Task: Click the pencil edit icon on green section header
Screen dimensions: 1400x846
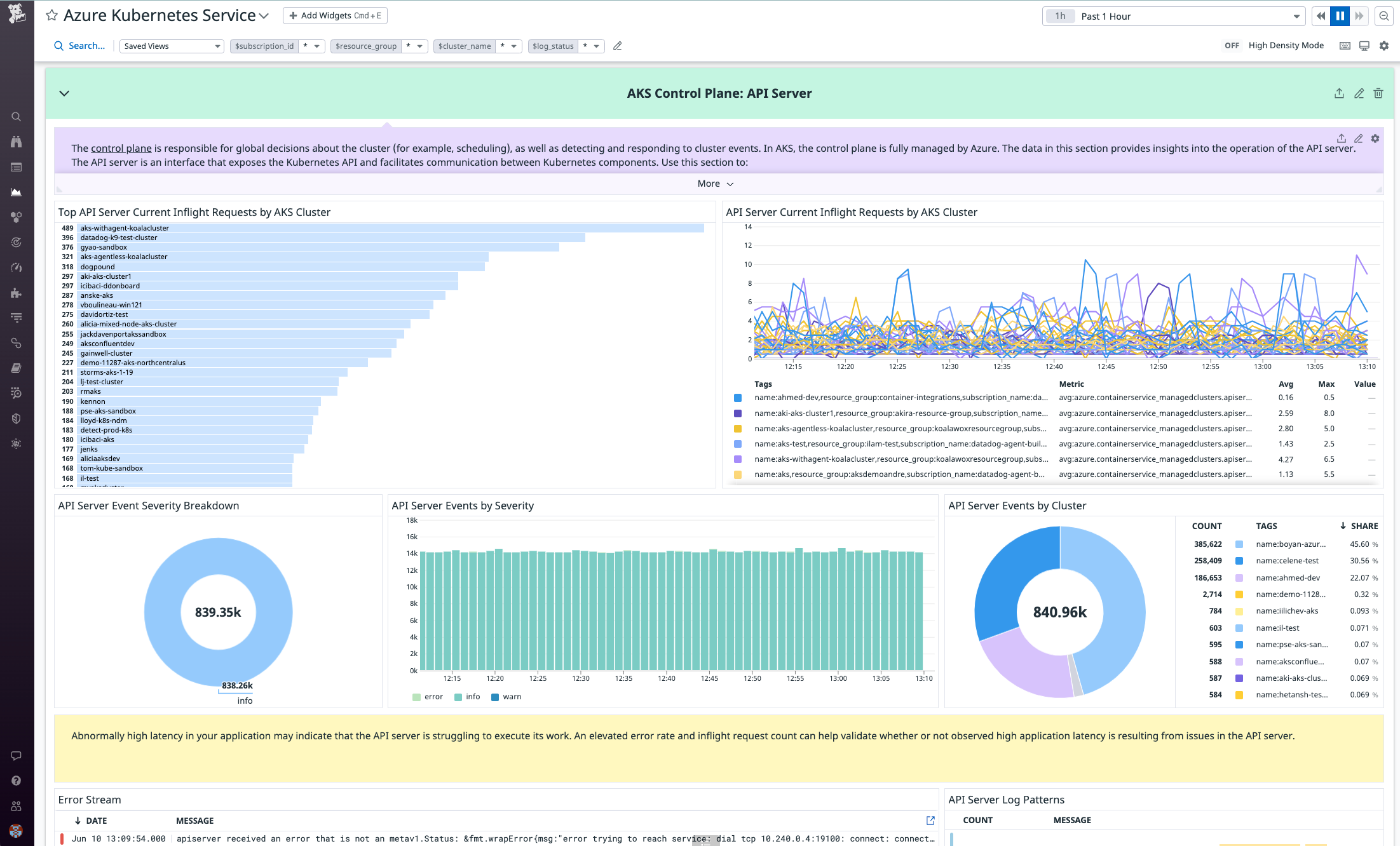Action: coord(1359,93)
